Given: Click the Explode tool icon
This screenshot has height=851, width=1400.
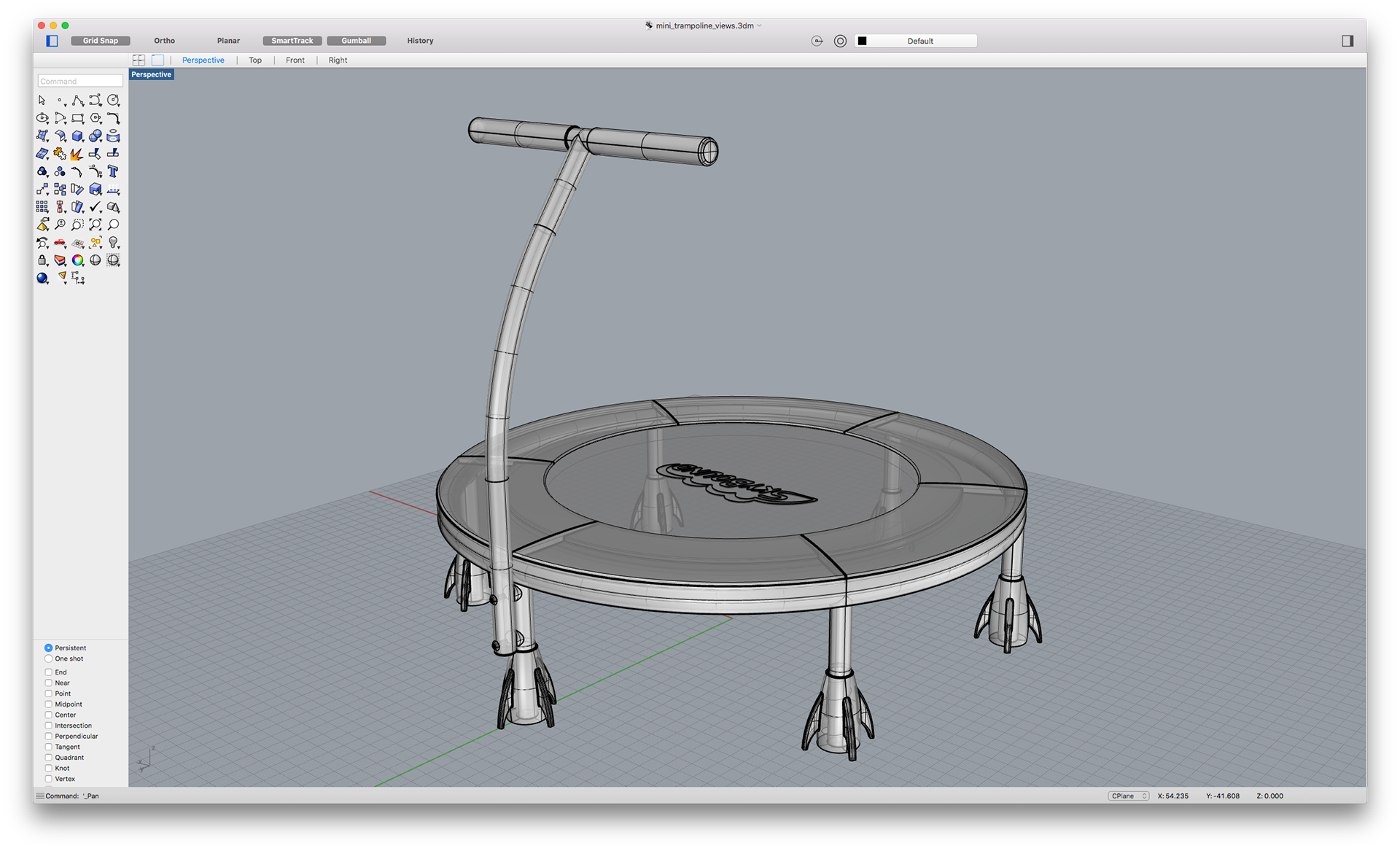Looking at the screenshot, I should click(x=77, y=154).
